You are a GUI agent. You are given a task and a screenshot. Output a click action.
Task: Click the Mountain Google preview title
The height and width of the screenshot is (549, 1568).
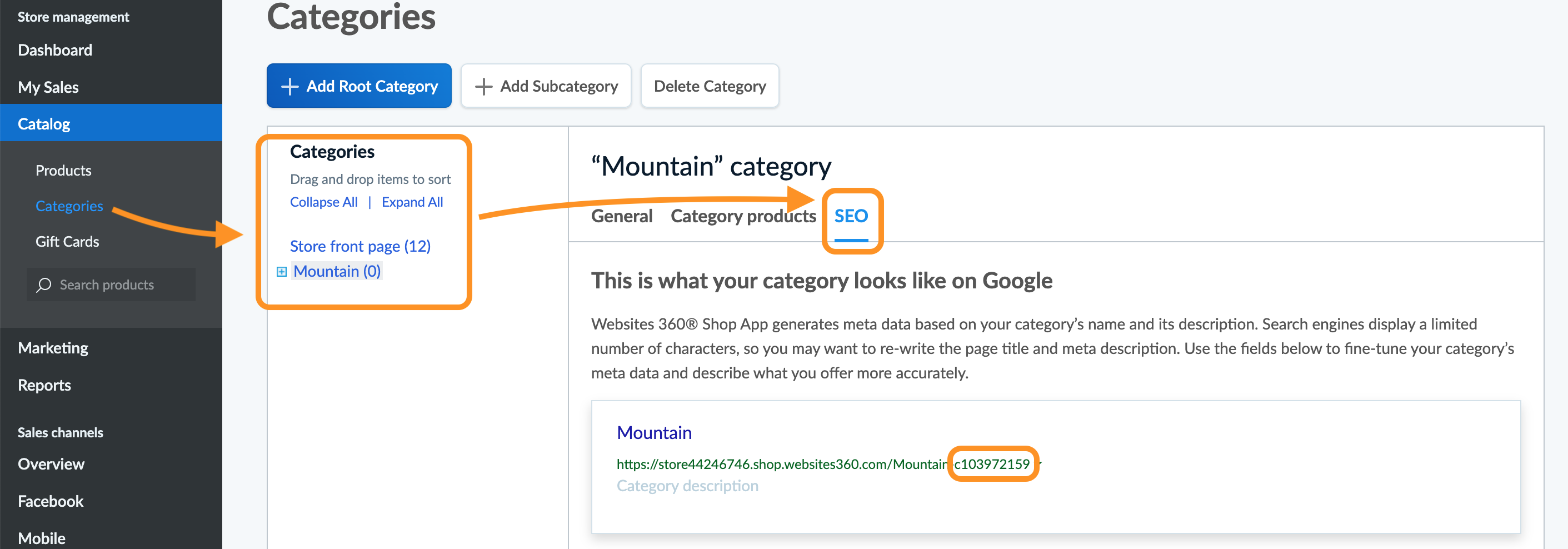click(654, 433)
